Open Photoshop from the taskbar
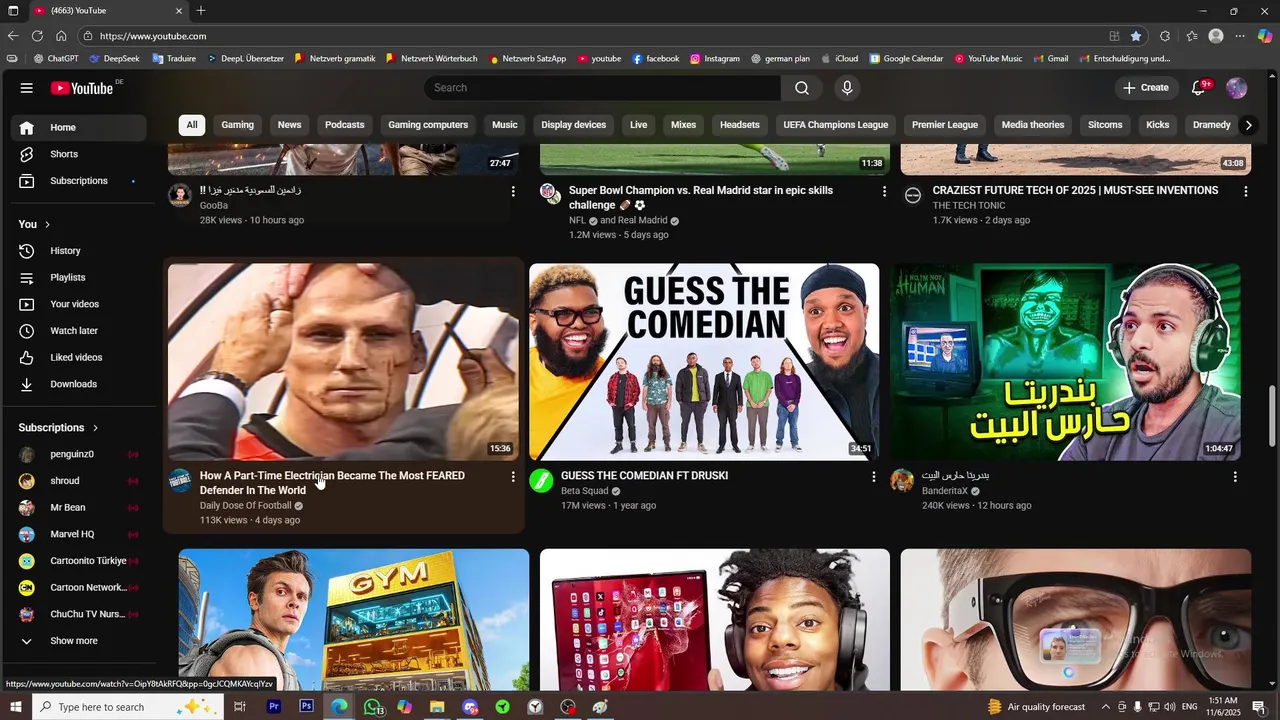 [307, 707]
